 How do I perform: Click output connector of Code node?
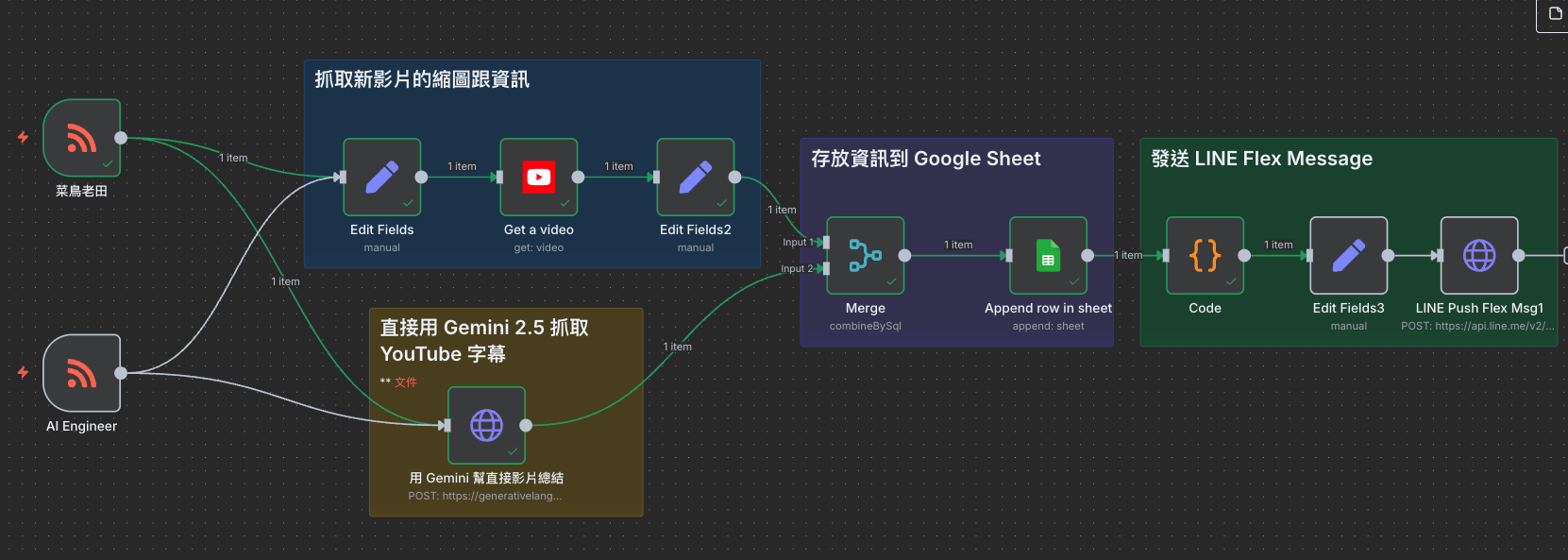[1244, 256]
